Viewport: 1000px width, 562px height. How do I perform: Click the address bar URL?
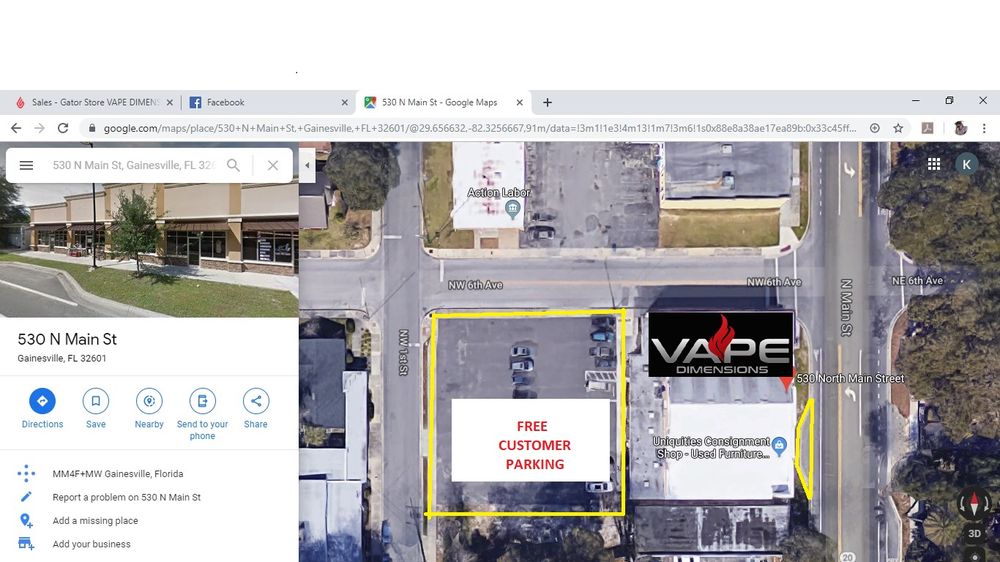pyautogui.click(x=480, y=128)
